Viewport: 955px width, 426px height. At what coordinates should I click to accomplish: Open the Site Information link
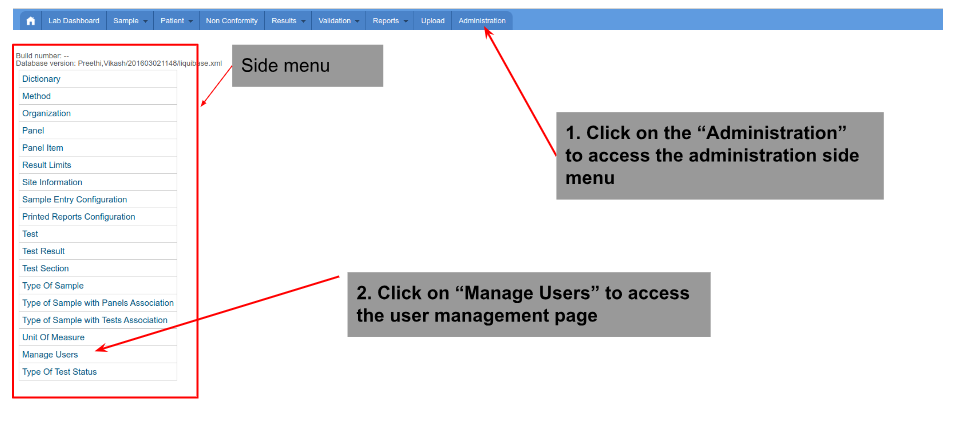click(x=52, y=182)
